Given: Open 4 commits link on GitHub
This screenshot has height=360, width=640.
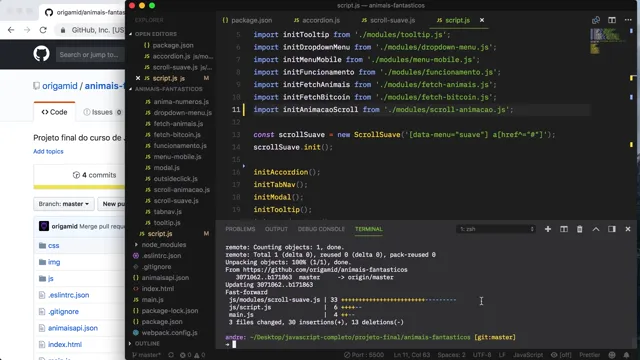Looking at the screenshot, I should click(x=95, y=175).
